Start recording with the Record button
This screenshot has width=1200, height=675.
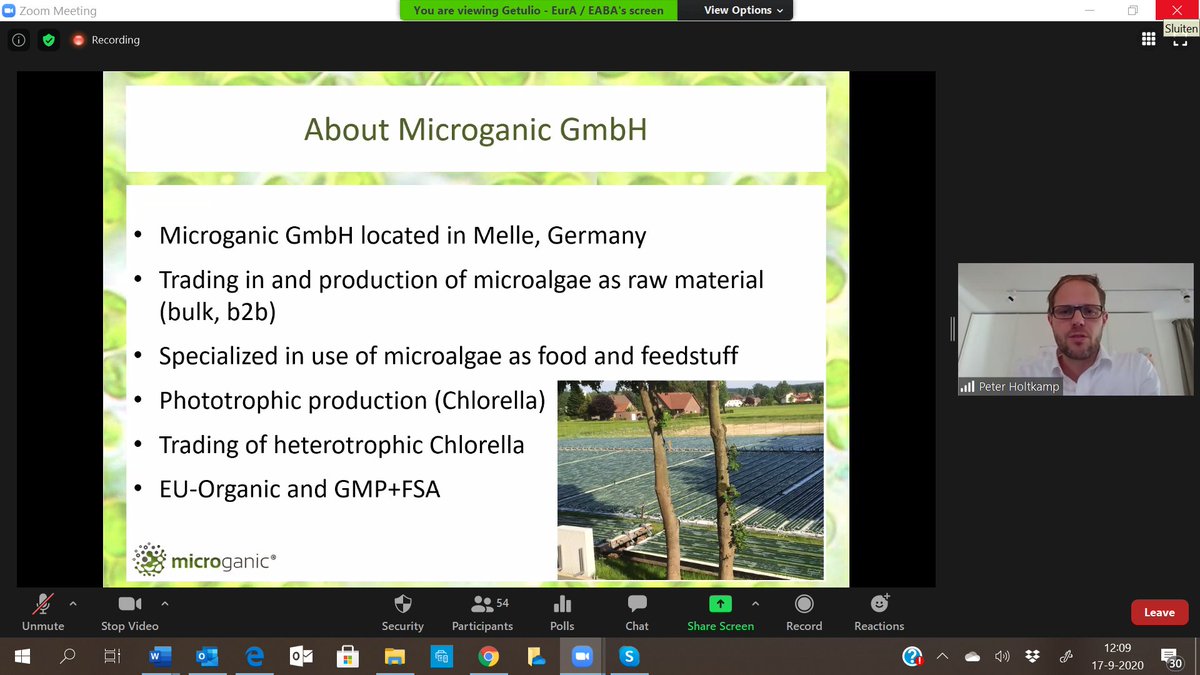pyautogui.click(x=804, y=612)
